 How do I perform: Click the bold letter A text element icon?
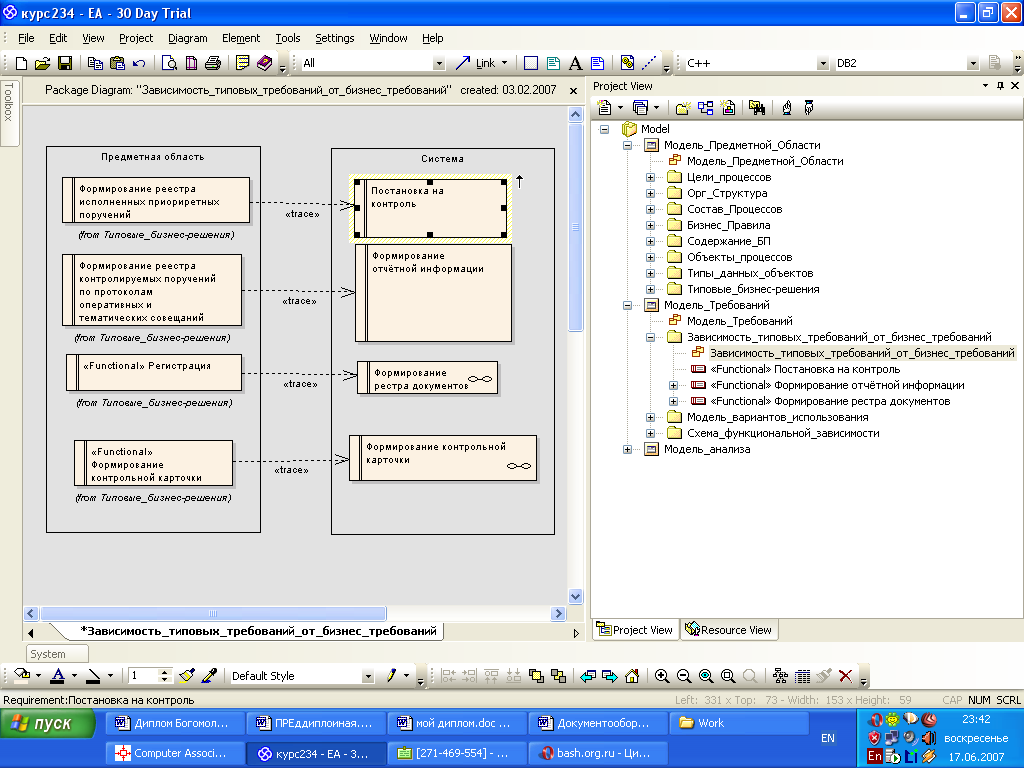coord(575,63)
